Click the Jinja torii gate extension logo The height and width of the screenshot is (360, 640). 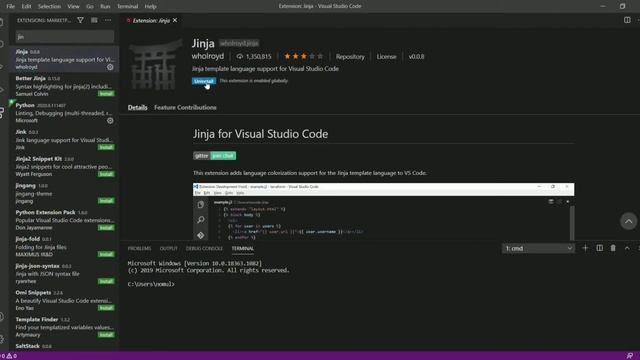point(156,64)
